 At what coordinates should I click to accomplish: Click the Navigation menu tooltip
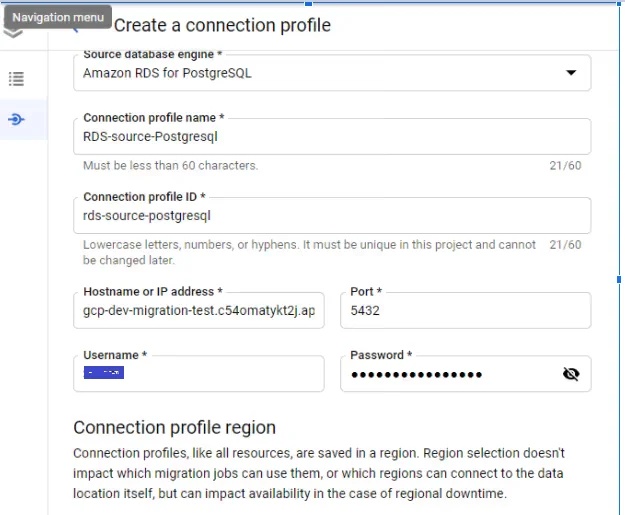tap(54, 17)
